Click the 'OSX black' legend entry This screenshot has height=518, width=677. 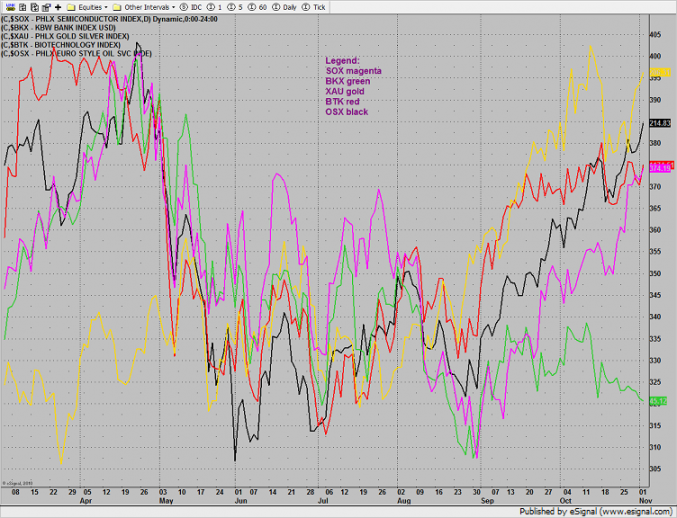(x=347, y=112)
